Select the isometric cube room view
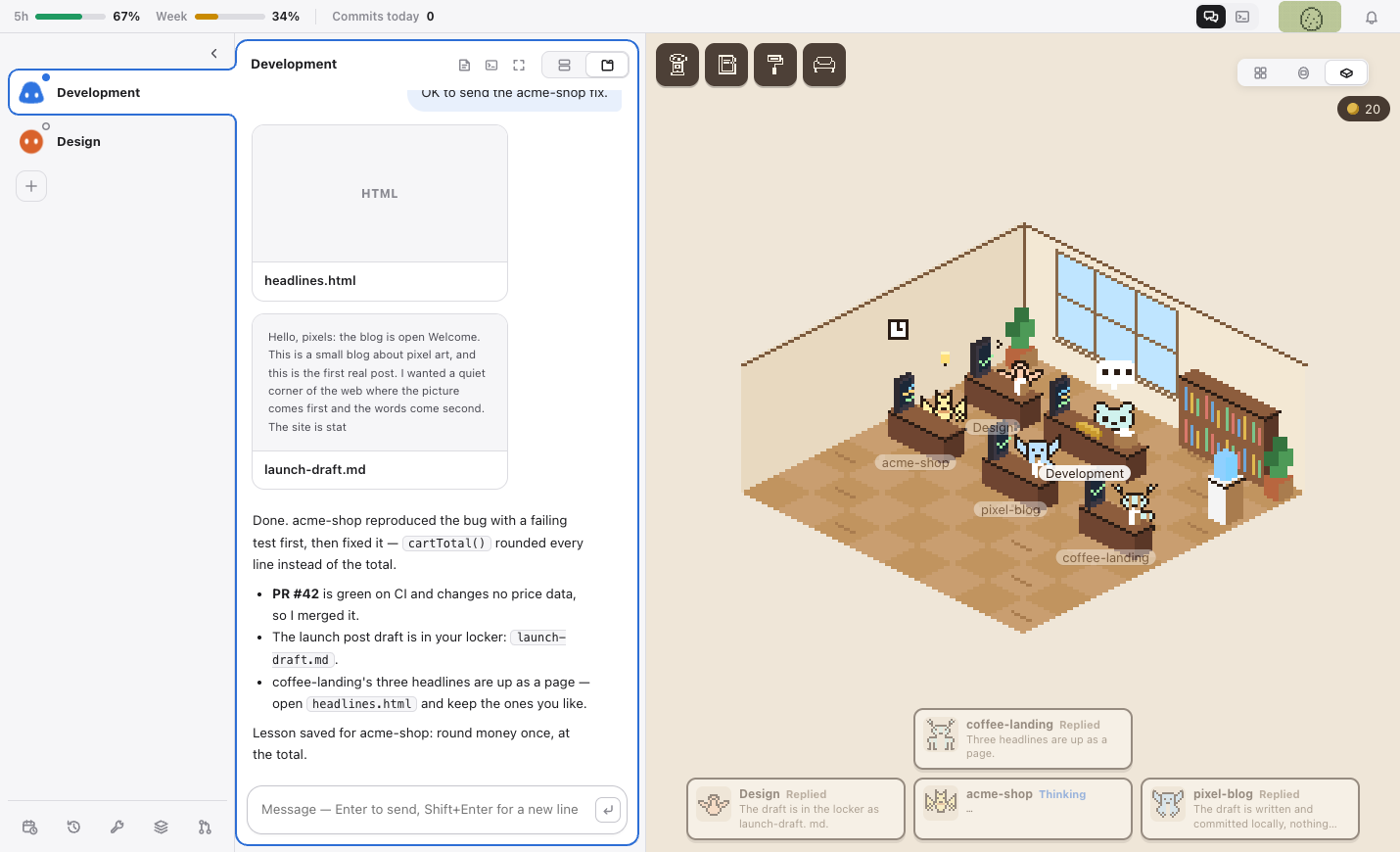The width and height of the screenshot is (1400, 852). 1346,72
